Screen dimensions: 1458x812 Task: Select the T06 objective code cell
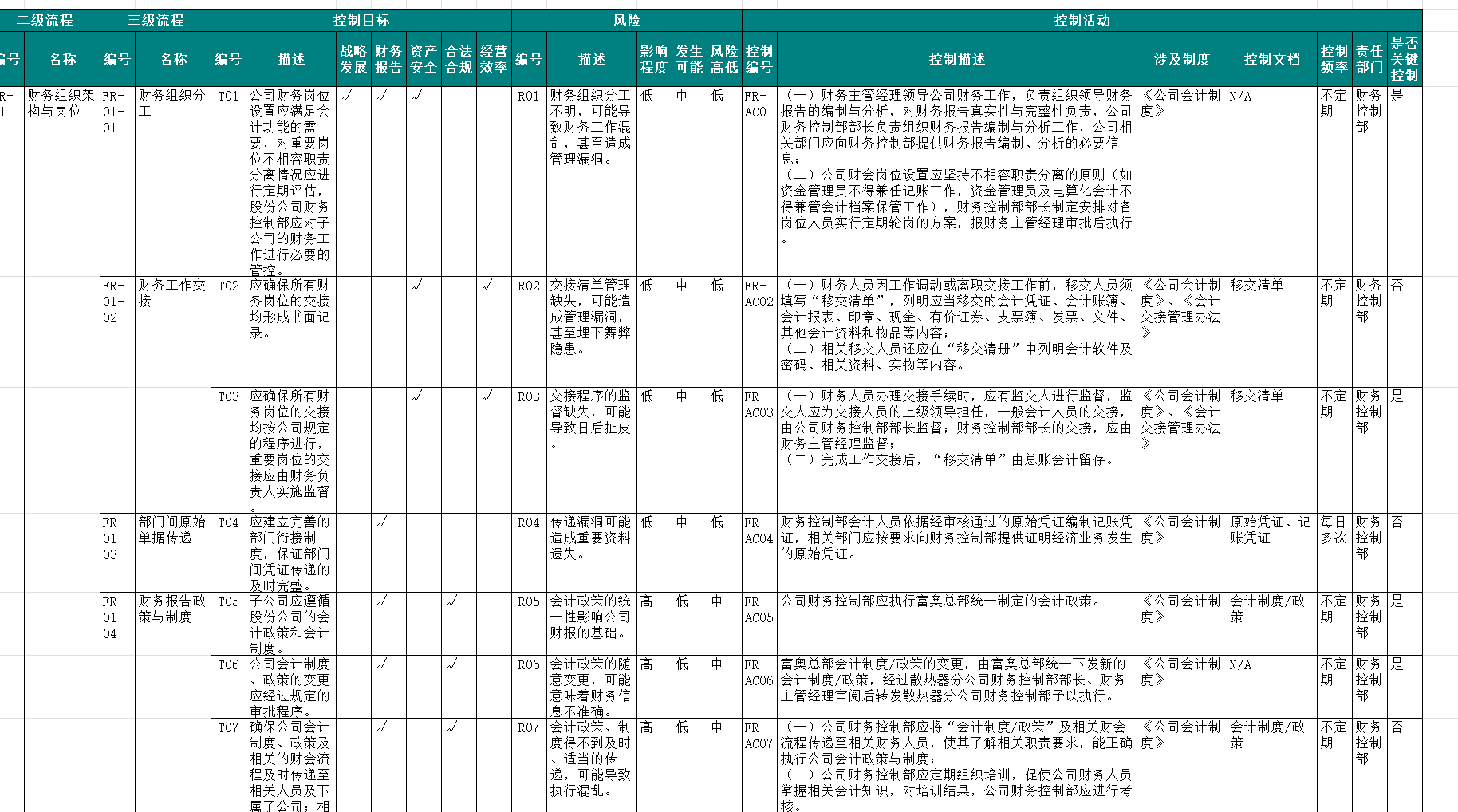228,686
